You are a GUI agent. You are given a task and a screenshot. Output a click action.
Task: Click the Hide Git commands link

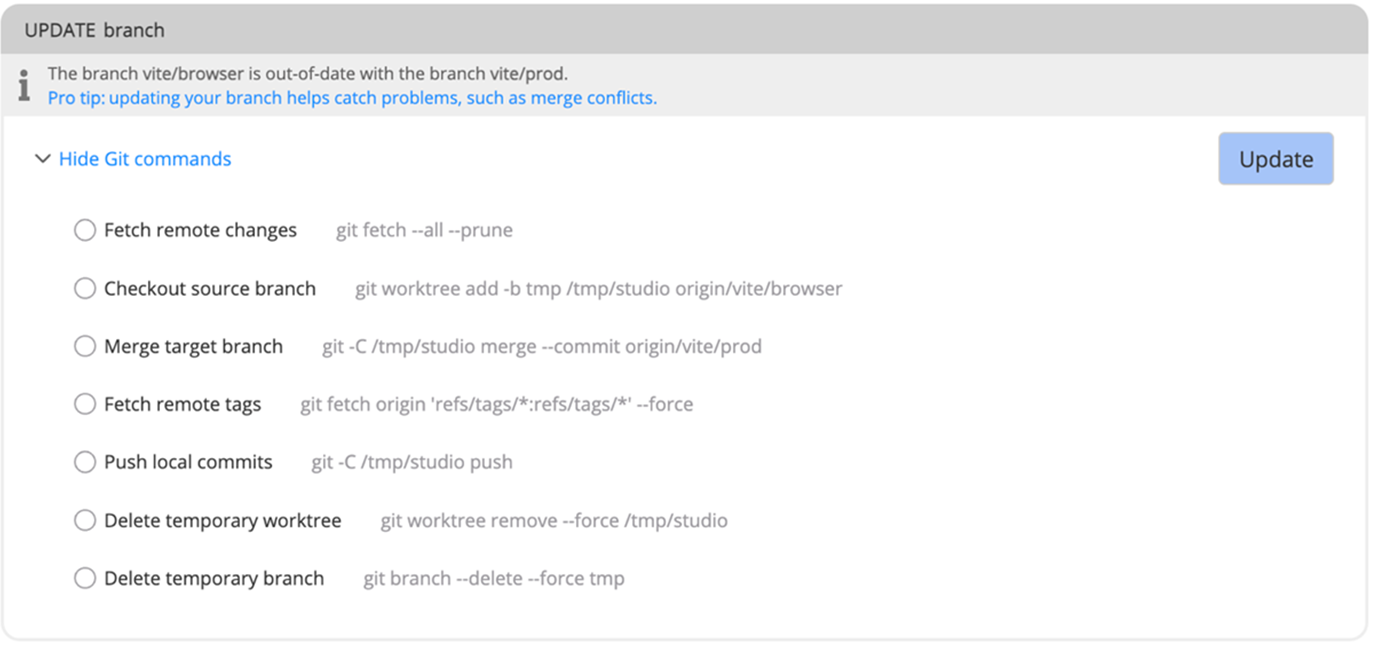click(145, 158)
